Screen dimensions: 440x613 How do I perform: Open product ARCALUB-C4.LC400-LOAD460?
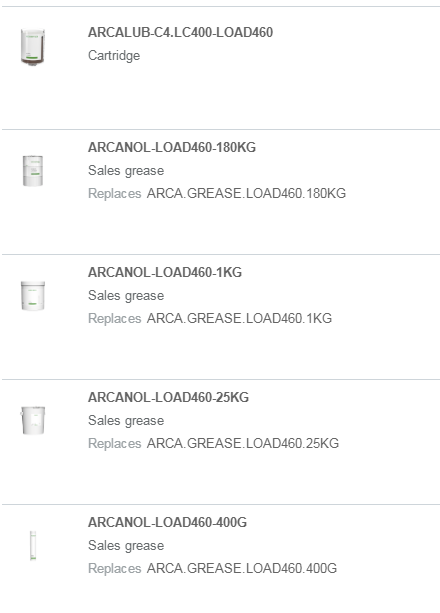pos(180,32)
